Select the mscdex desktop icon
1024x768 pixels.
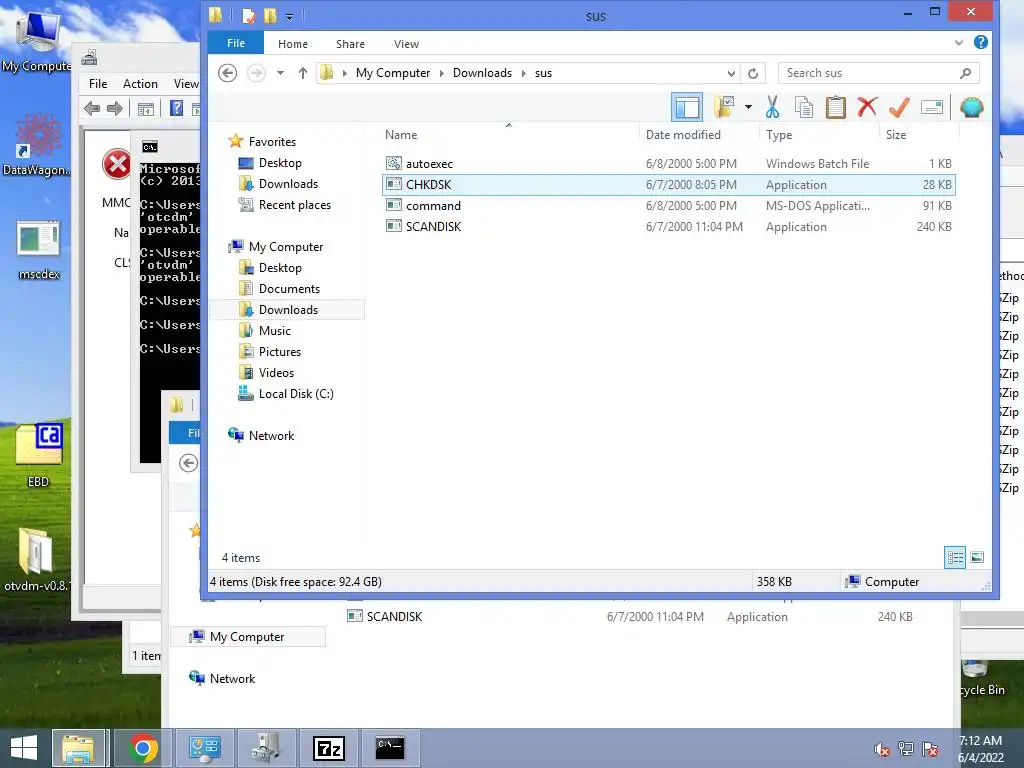[x=39, y=251]
